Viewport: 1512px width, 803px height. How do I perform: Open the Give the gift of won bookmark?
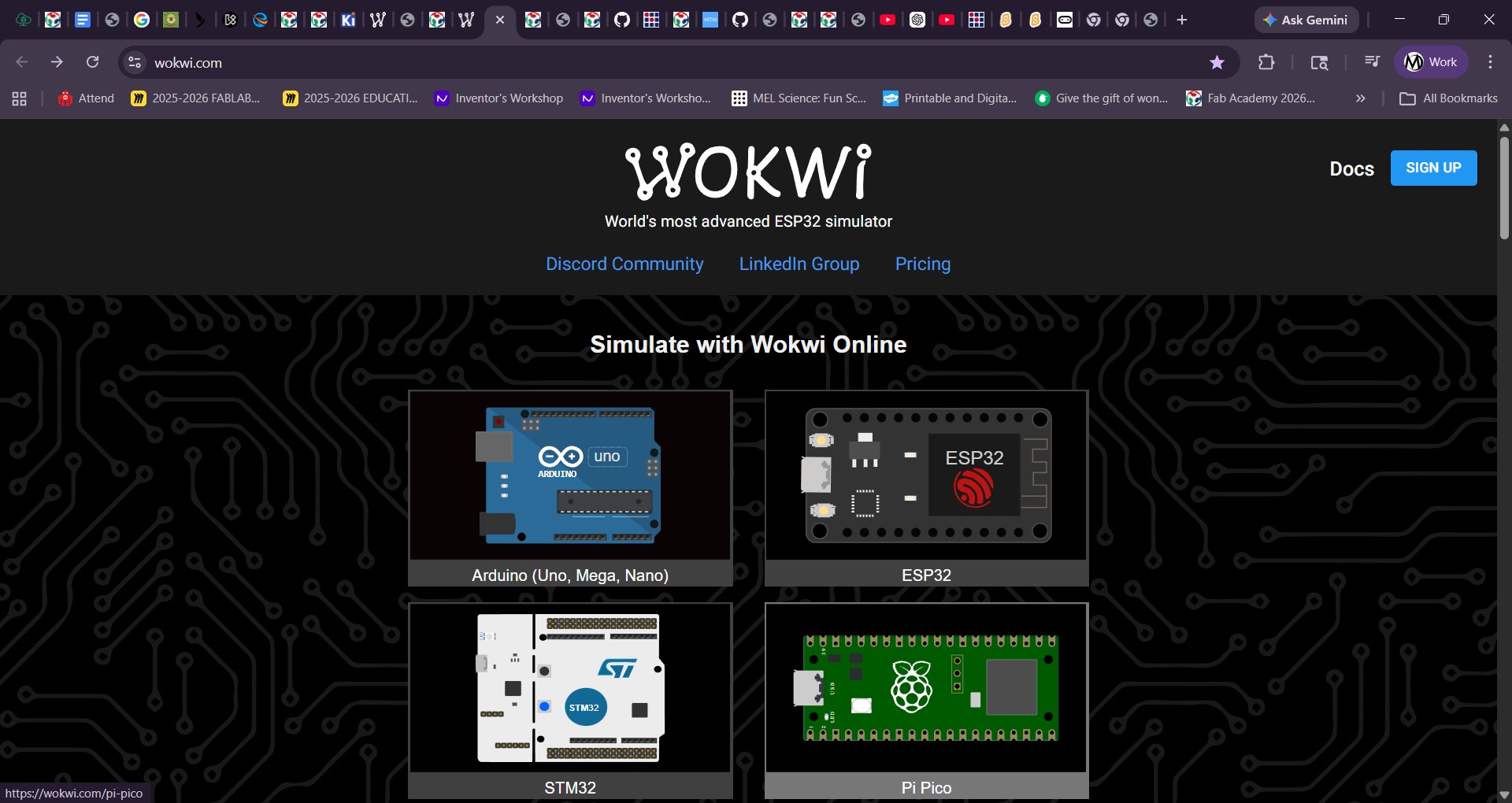(1102, 98)
